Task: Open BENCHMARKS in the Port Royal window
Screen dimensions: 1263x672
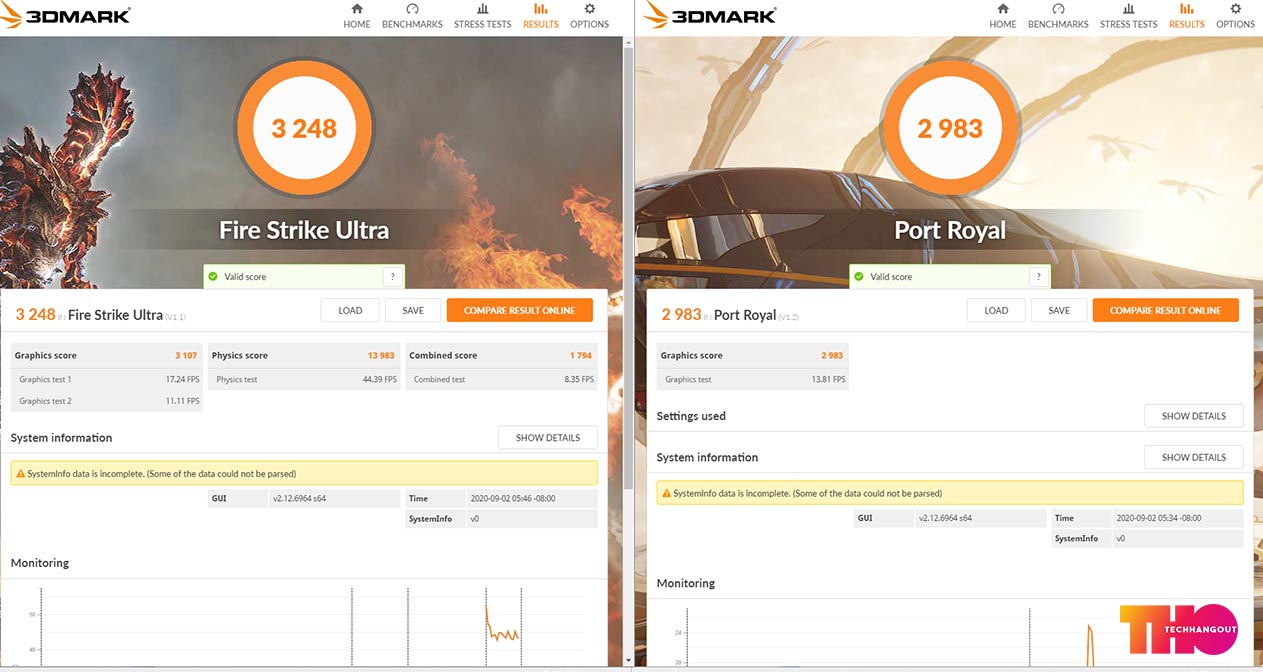Action: pos(1058,16)
